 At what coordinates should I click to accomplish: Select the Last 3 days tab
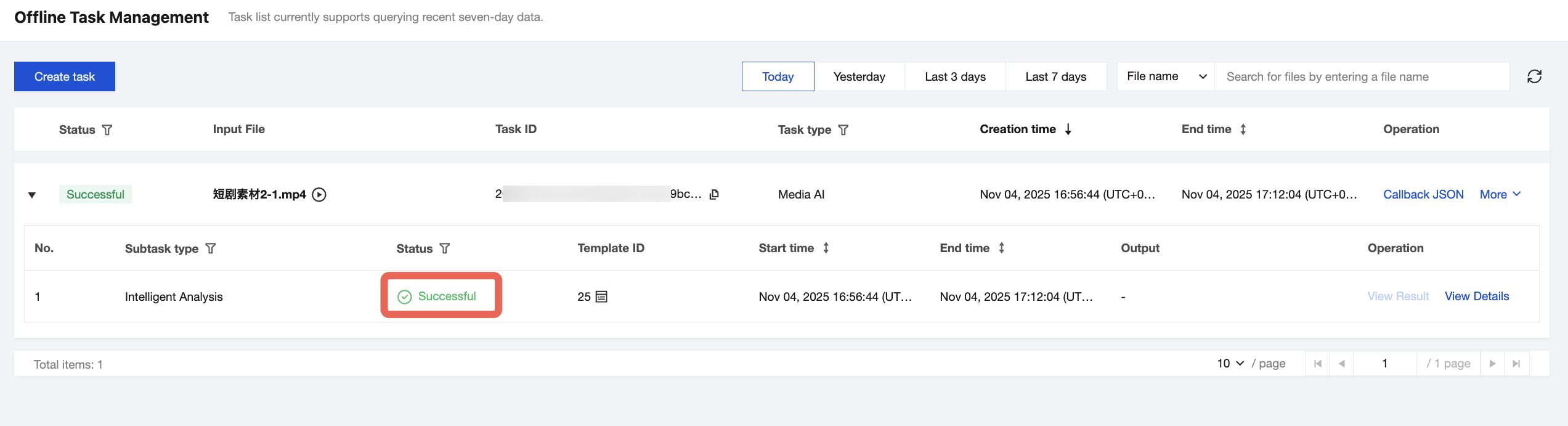(x=955, y=76)
